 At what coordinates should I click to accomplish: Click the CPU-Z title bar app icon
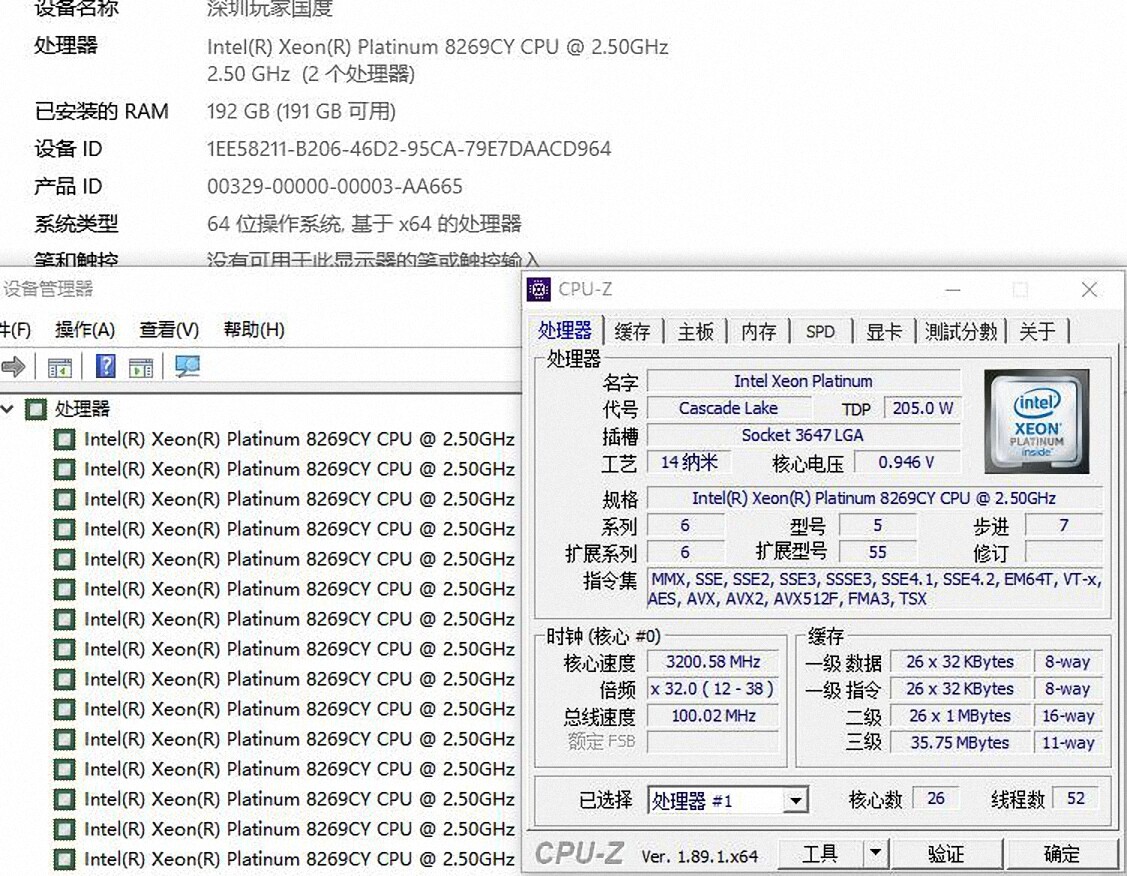tap(539, 289)
